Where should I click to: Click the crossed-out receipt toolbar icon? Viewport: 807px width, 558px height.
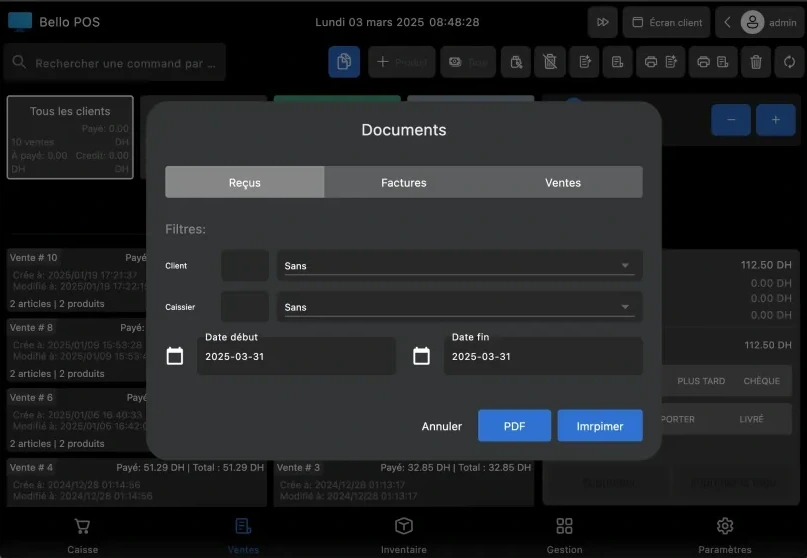tap(550, 62)
